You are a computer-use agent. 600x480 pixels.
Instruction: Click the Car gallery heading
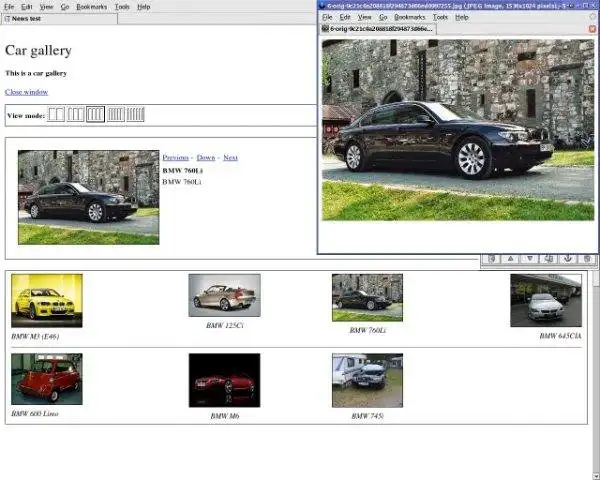tap(38, 50)
